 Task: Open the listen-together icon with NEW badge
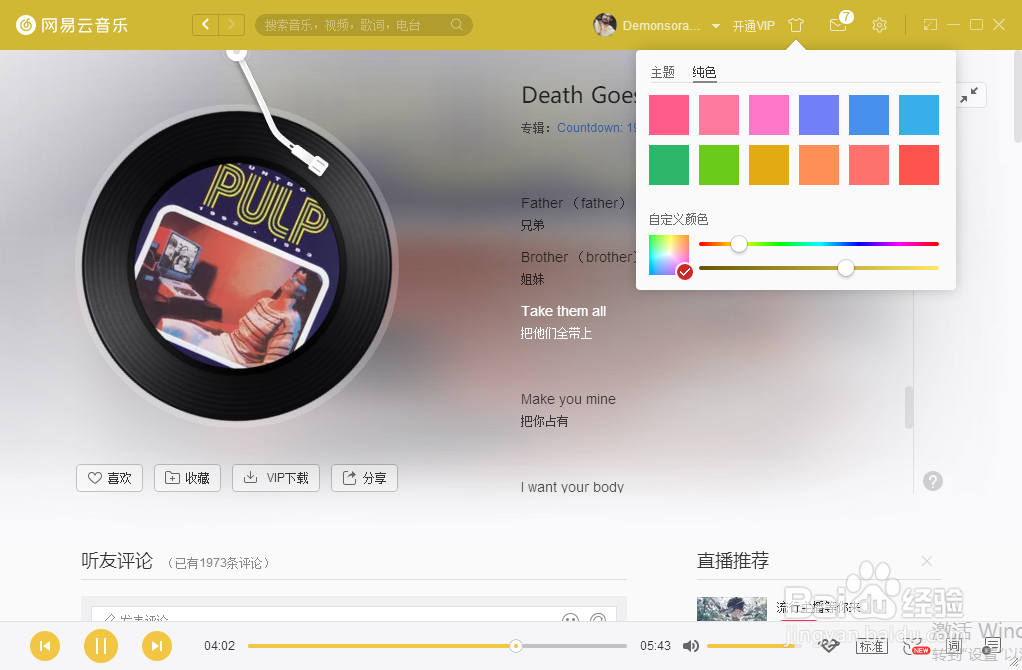pos(915,647)
